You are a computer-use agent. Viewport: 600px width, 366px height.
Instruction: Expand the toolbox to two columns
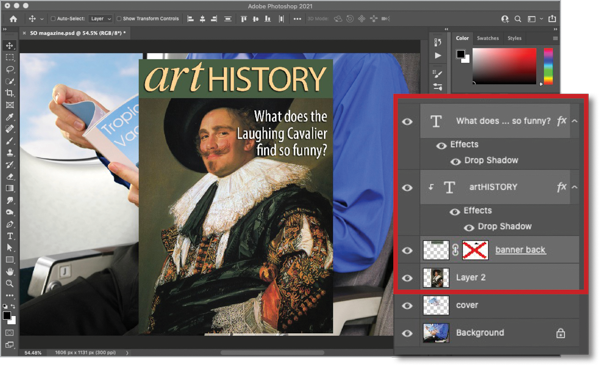(5, 29)
